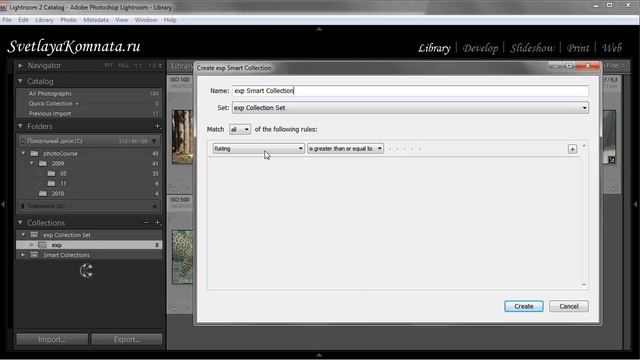The height and width of the screenshot is (360, 640).
Task: Click the Import button
Action: pyautogui.click(x=52, y=339)
